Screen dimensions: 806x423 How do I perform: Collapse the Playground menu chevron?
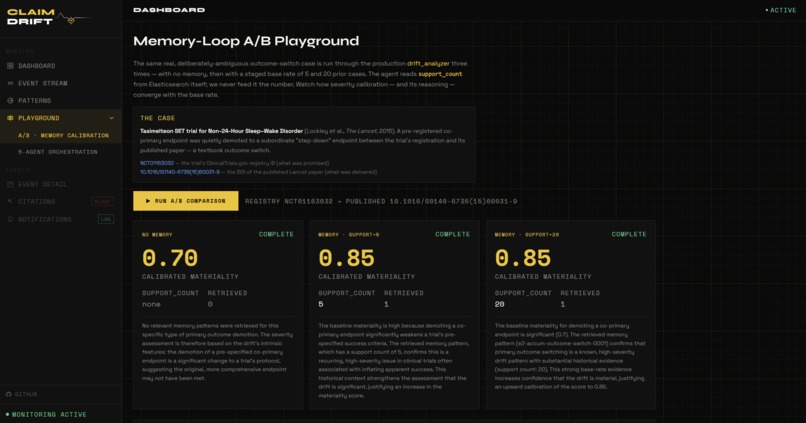[112, 118]
